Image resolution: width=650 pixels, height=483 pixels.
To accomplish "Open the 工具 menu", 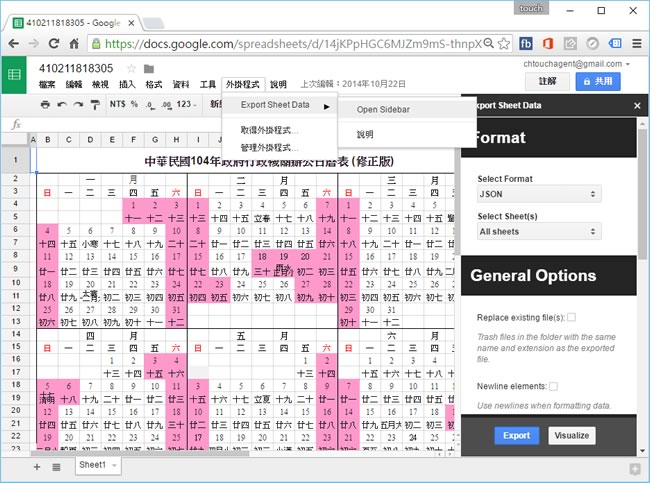I will (x=208, y=85).
